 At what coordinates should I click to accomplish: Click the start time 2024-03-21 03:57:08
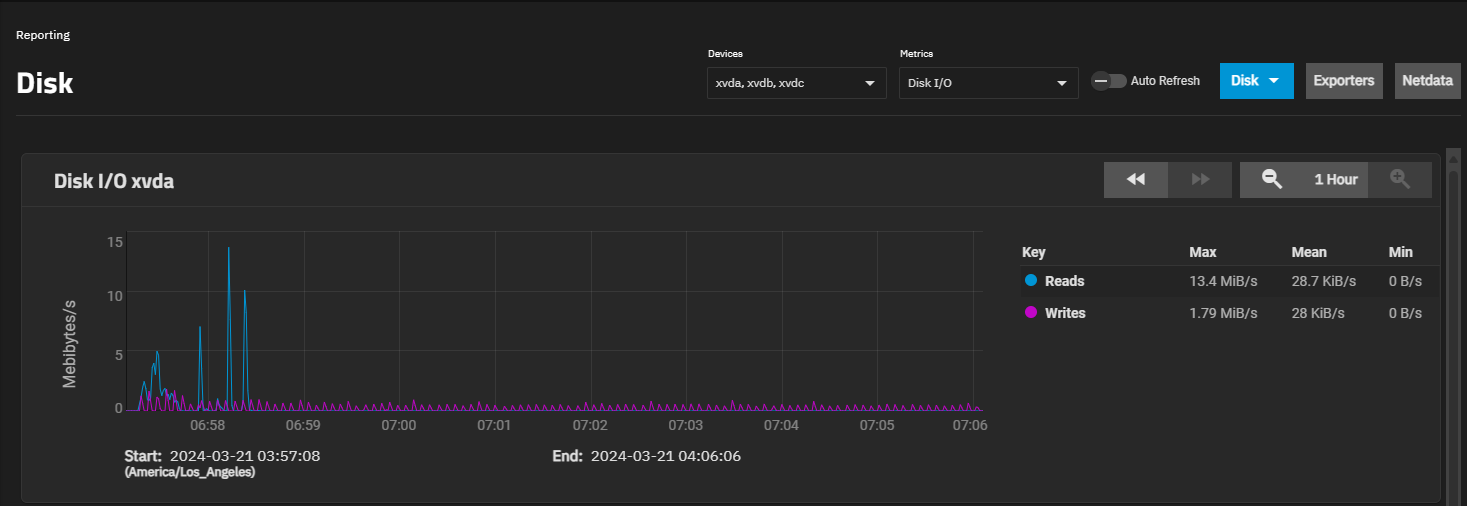(x=245, y=456)
